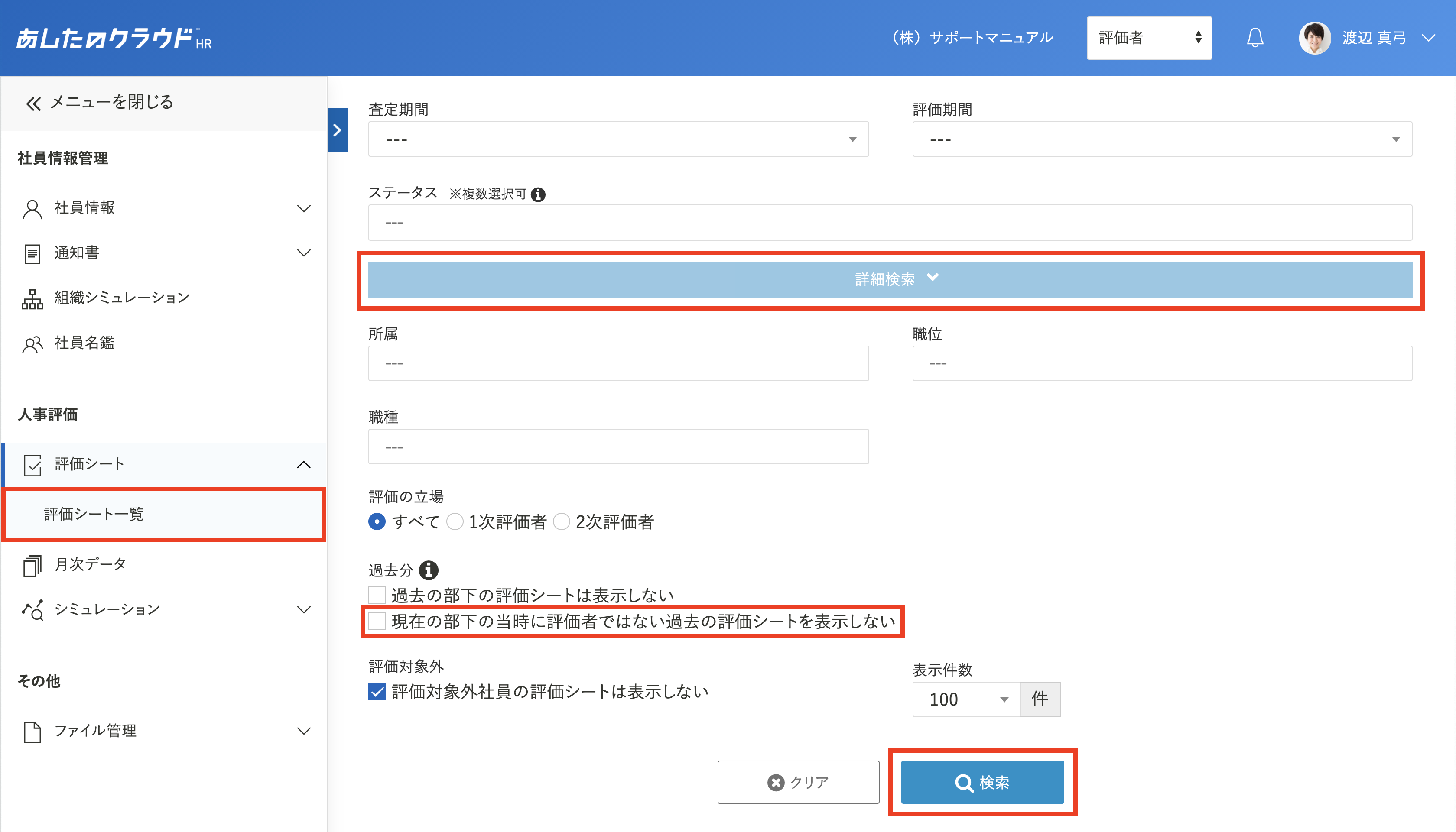Screen dimensions: 1456x832
Task: Click the 月次データ stacked pages icon
Action: (32, 565)
